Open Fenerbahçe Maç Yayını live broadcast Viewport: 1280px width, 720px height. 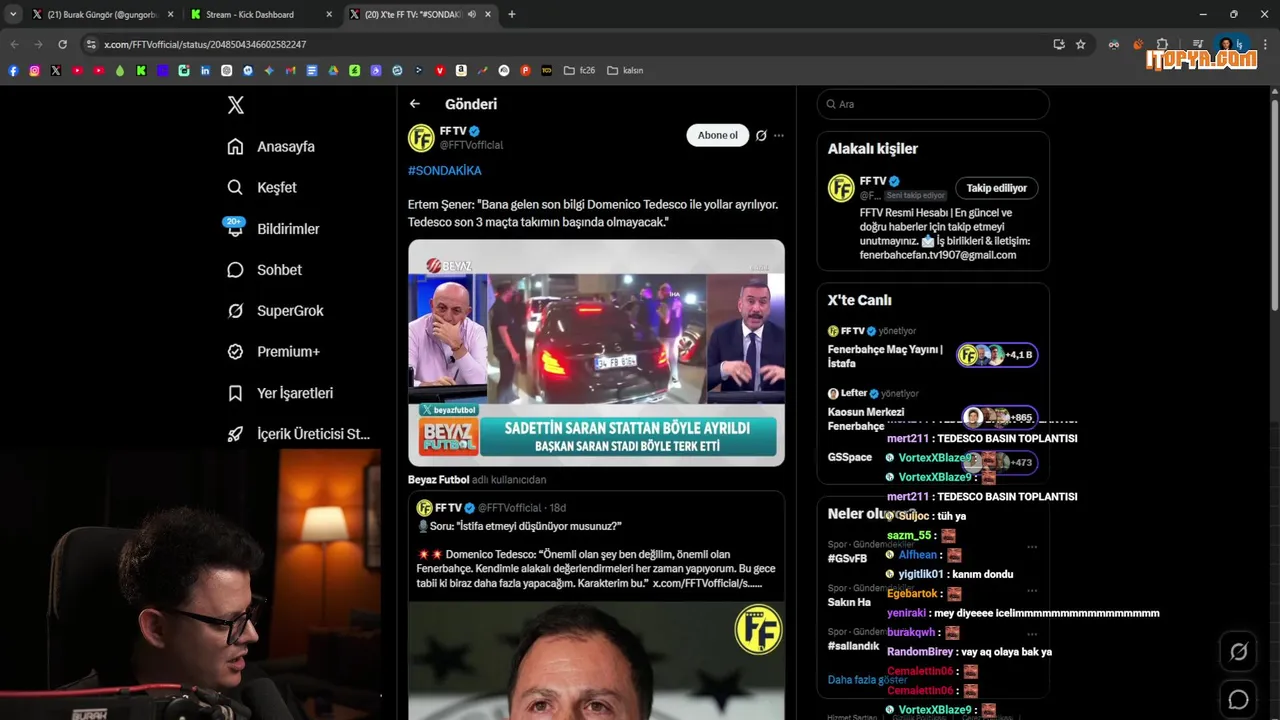885,356
